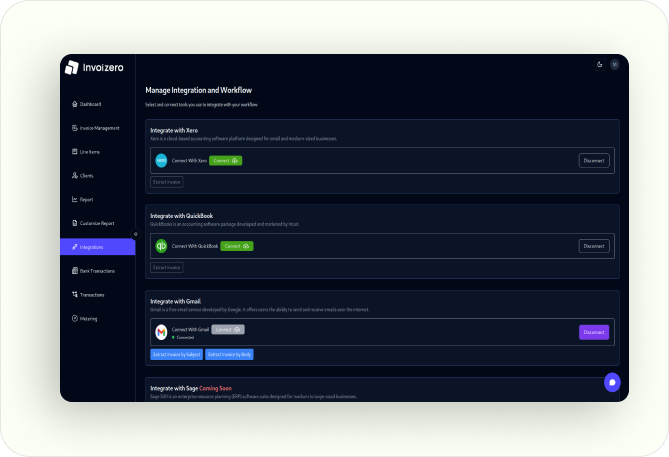This screenshot has width=669, height=457.
Task: Click the Report chart icon
Action: click(75, 199)
